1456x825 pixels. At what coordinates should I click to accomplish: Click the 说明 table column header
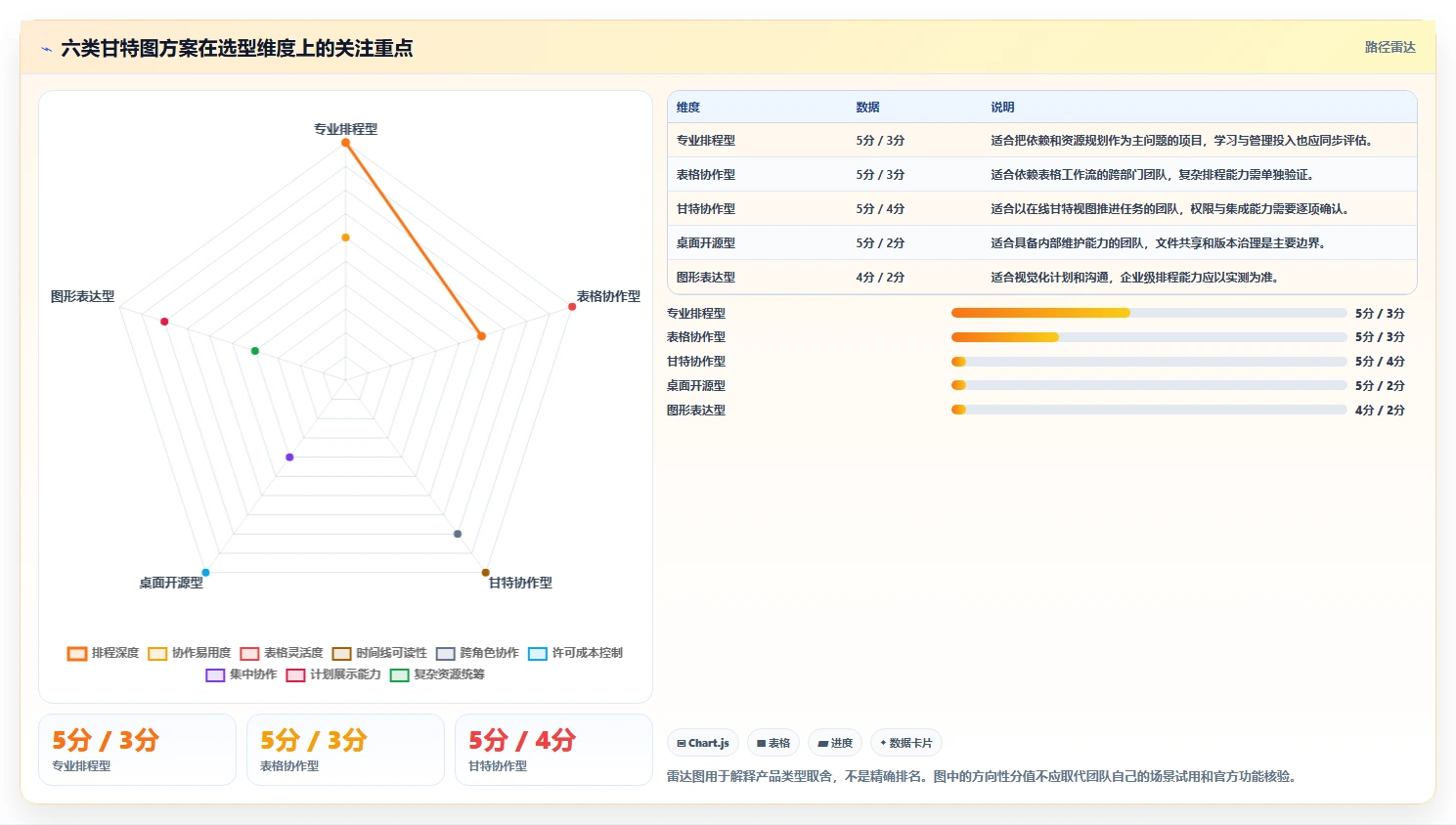[1002, 108]
